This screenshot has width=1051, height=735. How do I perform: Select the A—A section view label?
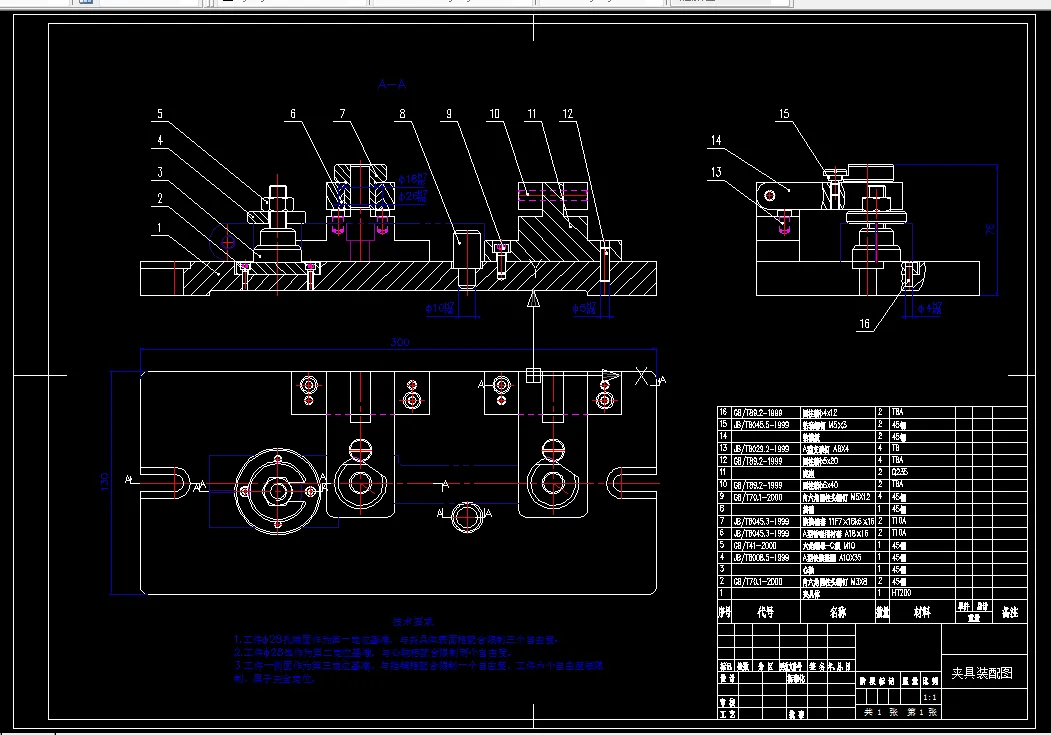(x=392, y=84)
